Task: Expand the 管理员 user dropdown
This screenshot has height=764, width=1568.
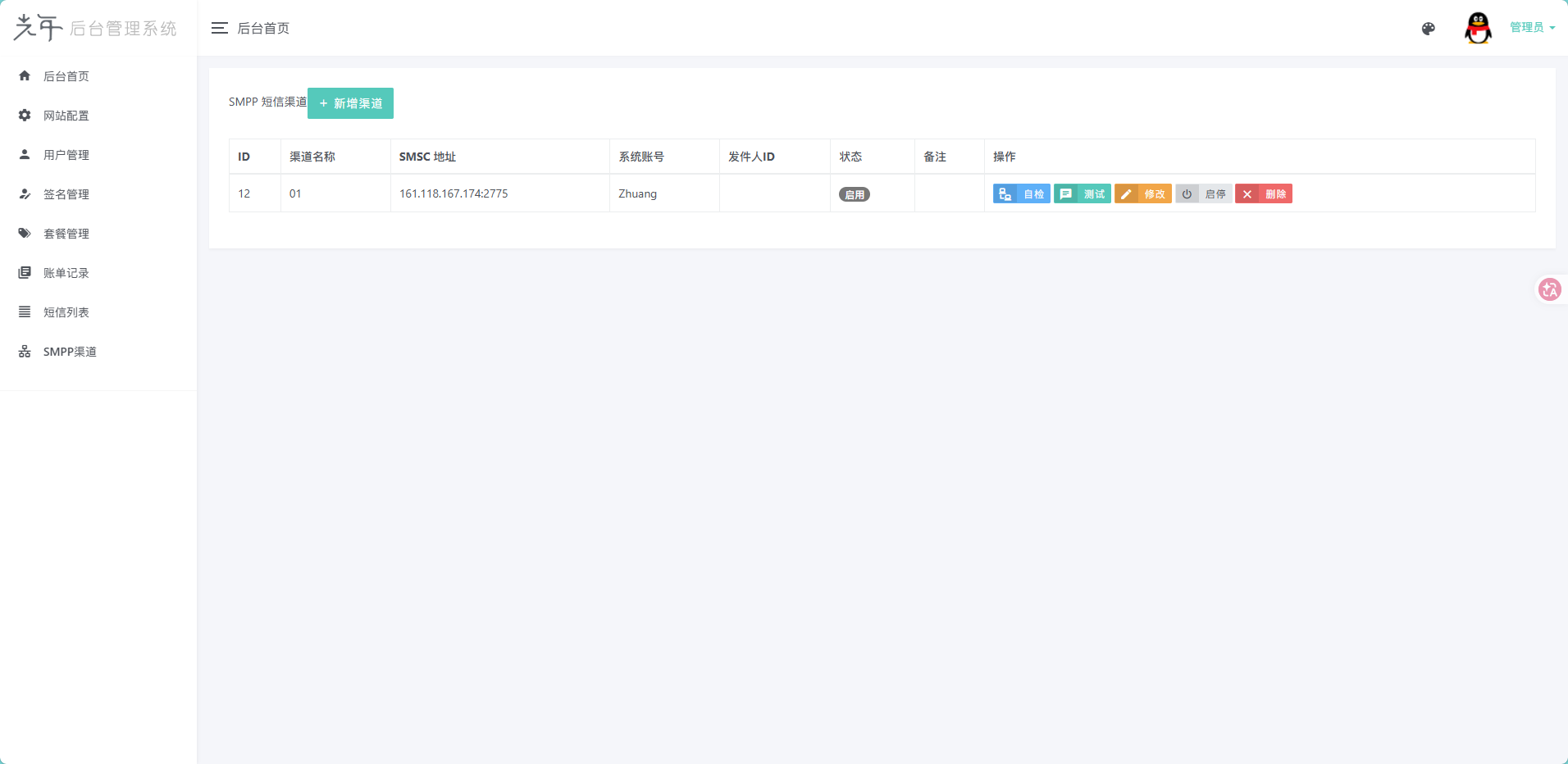Action: coord(1532,27)
